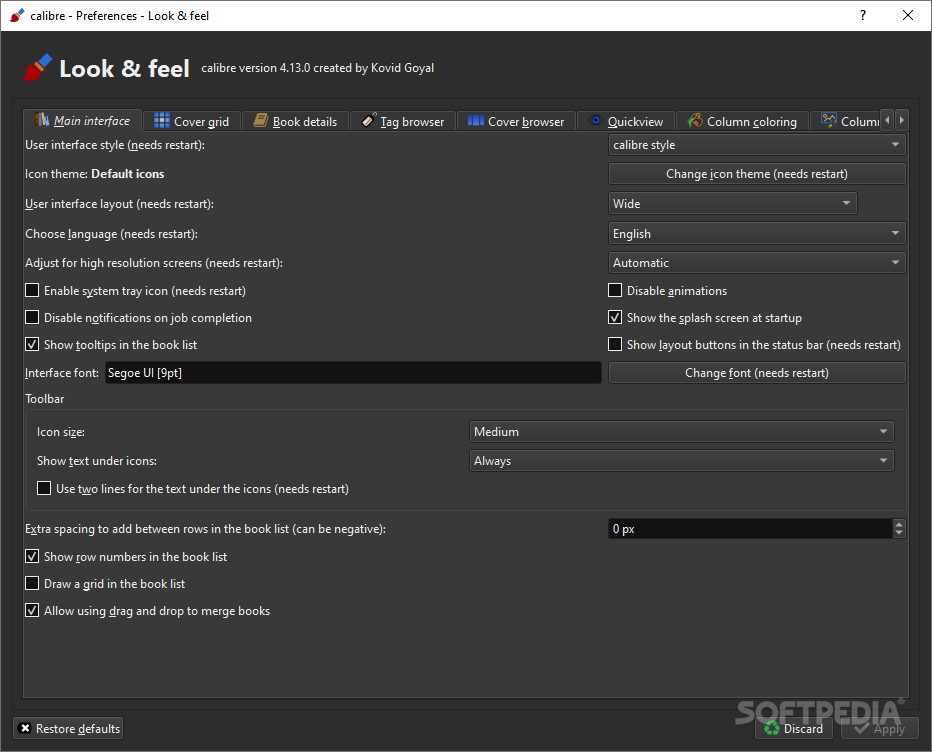Click Change icon theme button
932x752 pixels.
[x=757, y=174]
